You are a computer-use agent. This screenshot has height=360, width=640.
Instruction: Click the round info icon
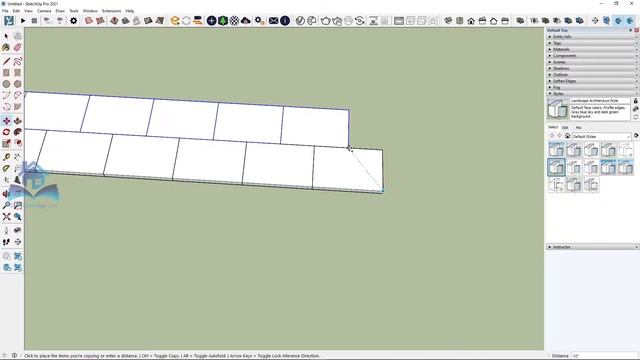point(285,20)
